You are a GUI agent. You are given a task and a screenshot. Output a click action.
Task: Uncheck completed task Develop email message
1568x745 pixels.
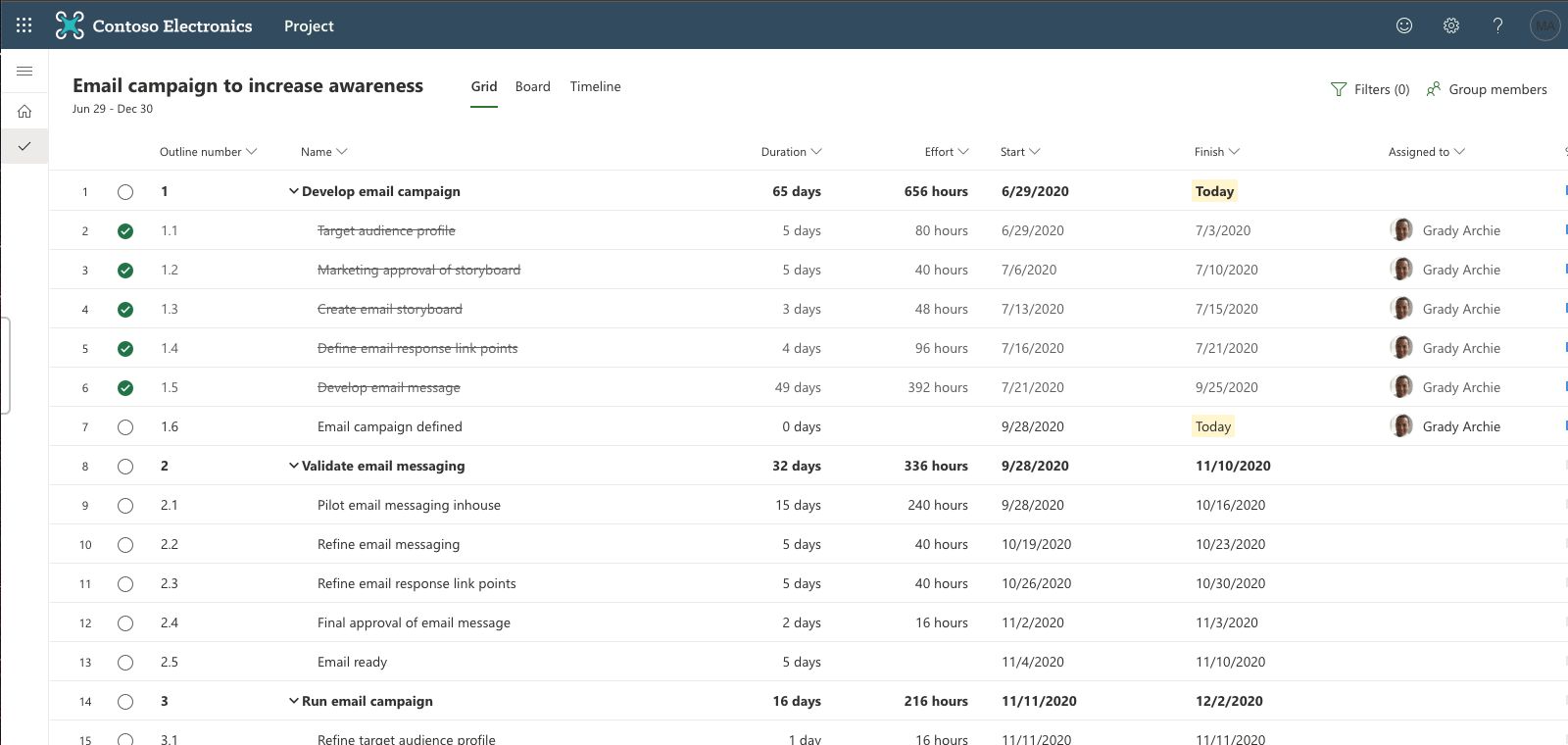pyautogui.click(x=125, y=388)
